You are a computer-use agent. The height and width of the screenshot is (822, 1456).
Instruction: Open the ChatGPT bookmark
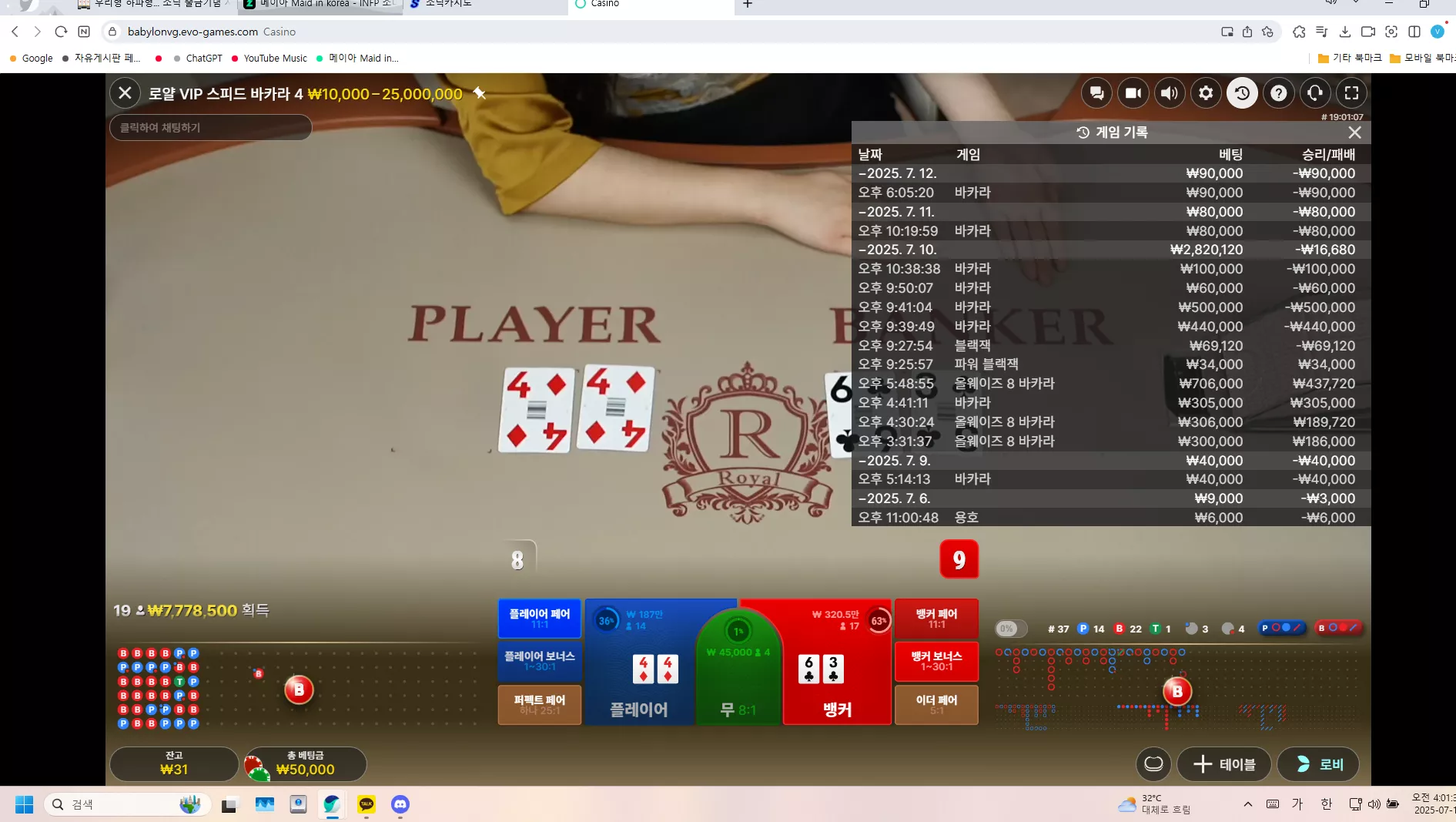198,58
